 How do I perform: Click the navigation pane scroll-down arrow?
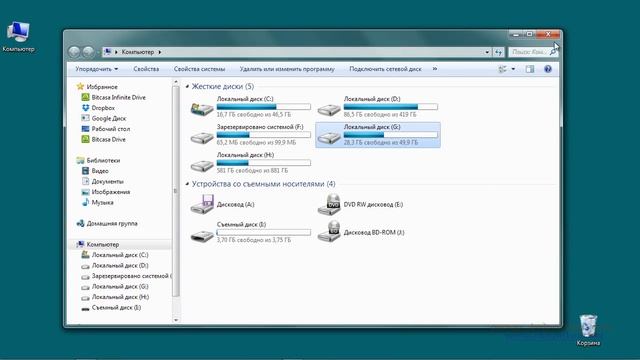pos(176,320)
